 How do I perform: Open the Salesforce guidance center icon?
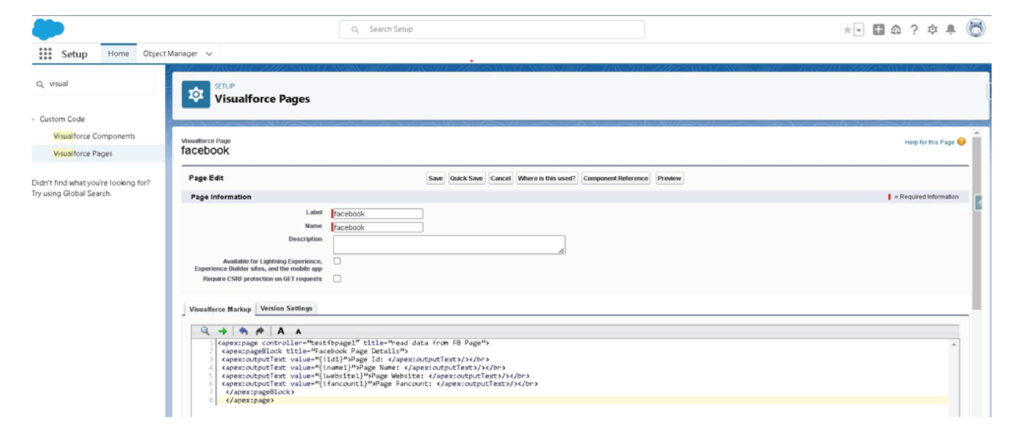coord(896,29)
